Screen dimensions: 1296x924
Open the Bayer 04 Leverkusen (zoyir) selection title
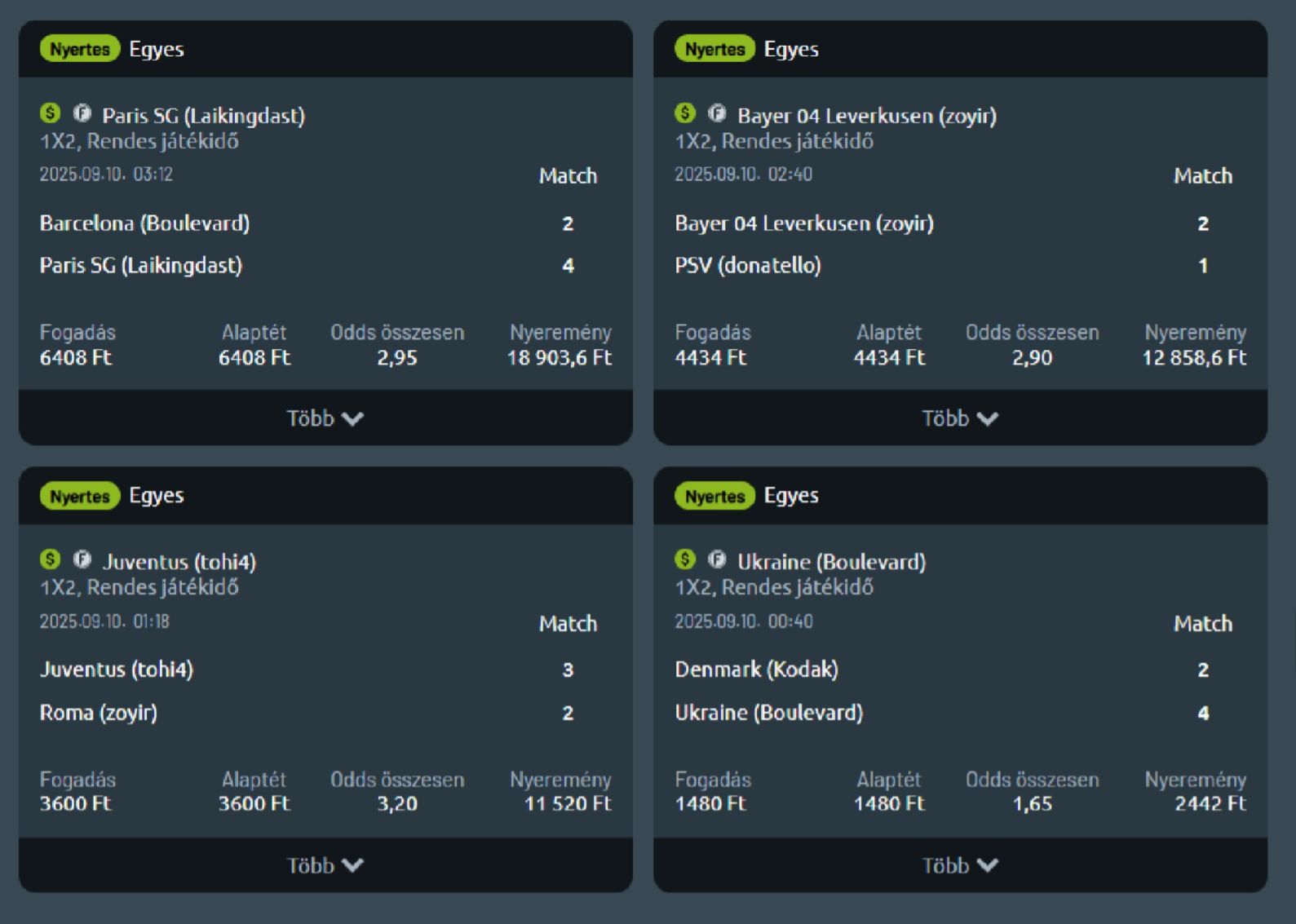(866, 116)
